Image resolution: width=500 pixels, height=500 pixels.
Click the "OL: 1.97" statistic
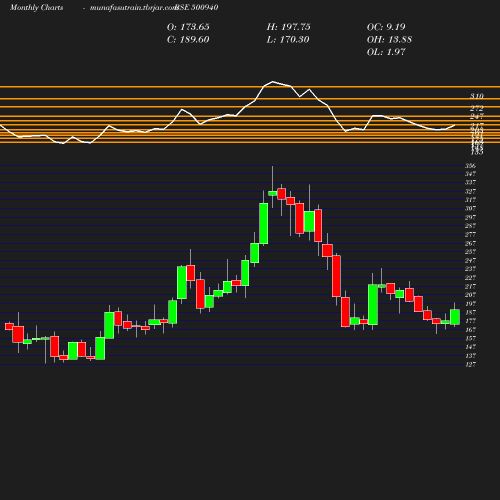click(386, 52)
